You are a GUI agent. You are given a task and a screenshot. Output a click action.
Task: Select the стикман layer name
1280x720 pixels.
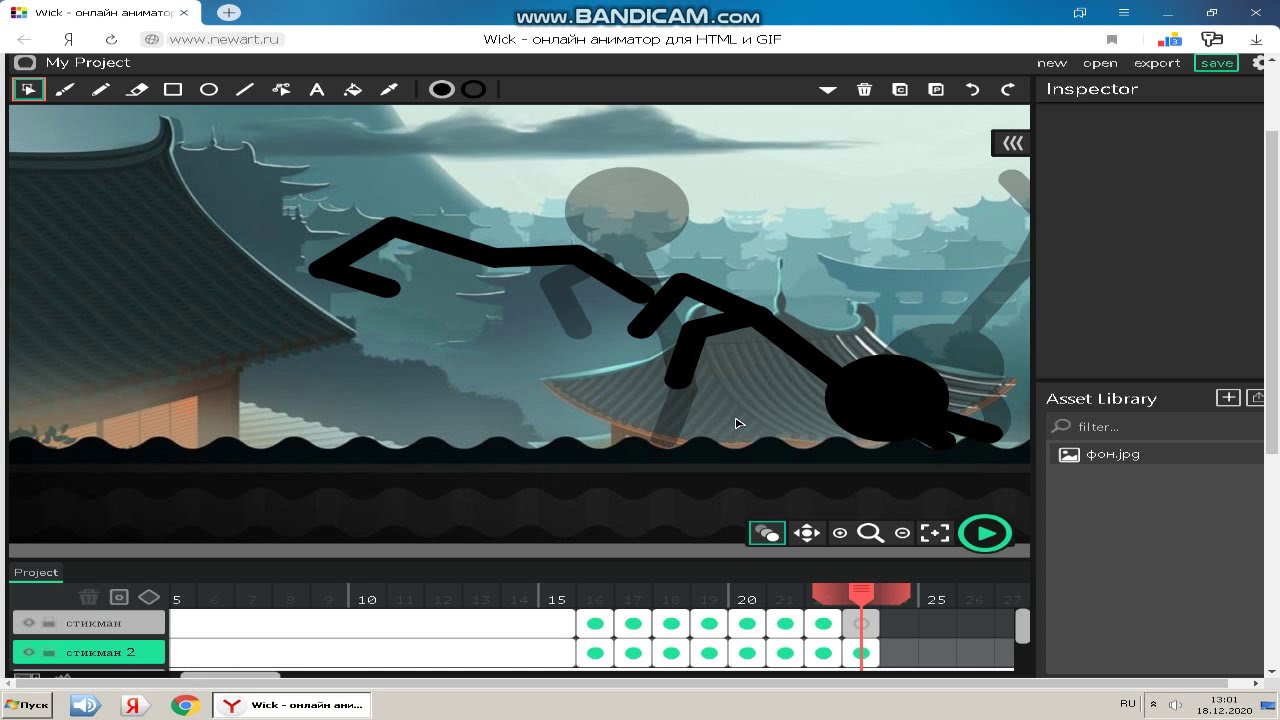point(94,623)
